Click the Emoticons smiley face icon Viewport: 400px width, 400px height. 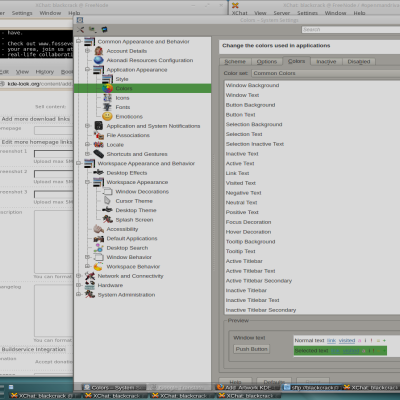coord(107,116)
